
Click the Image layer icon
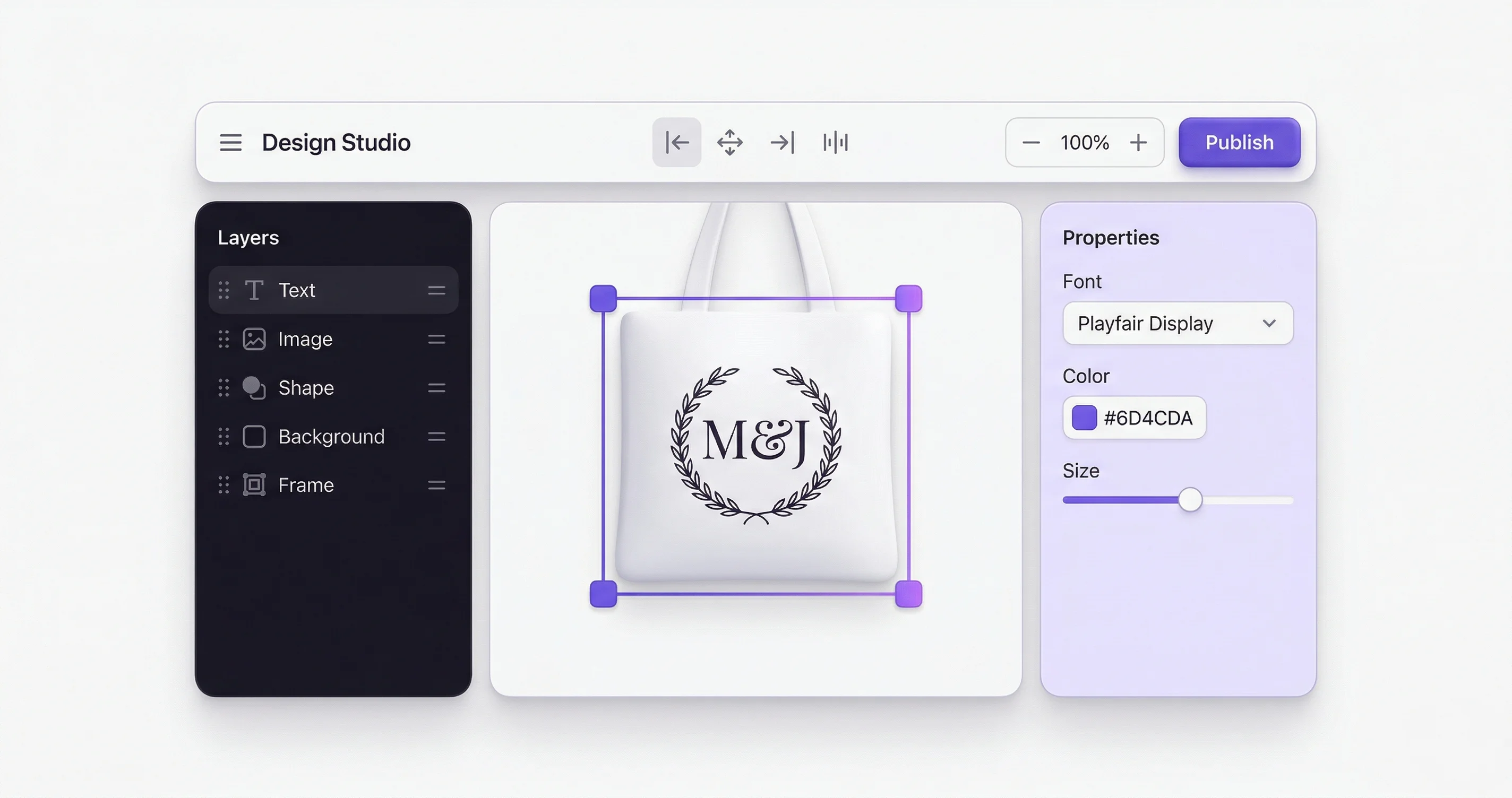click(254, 339)
